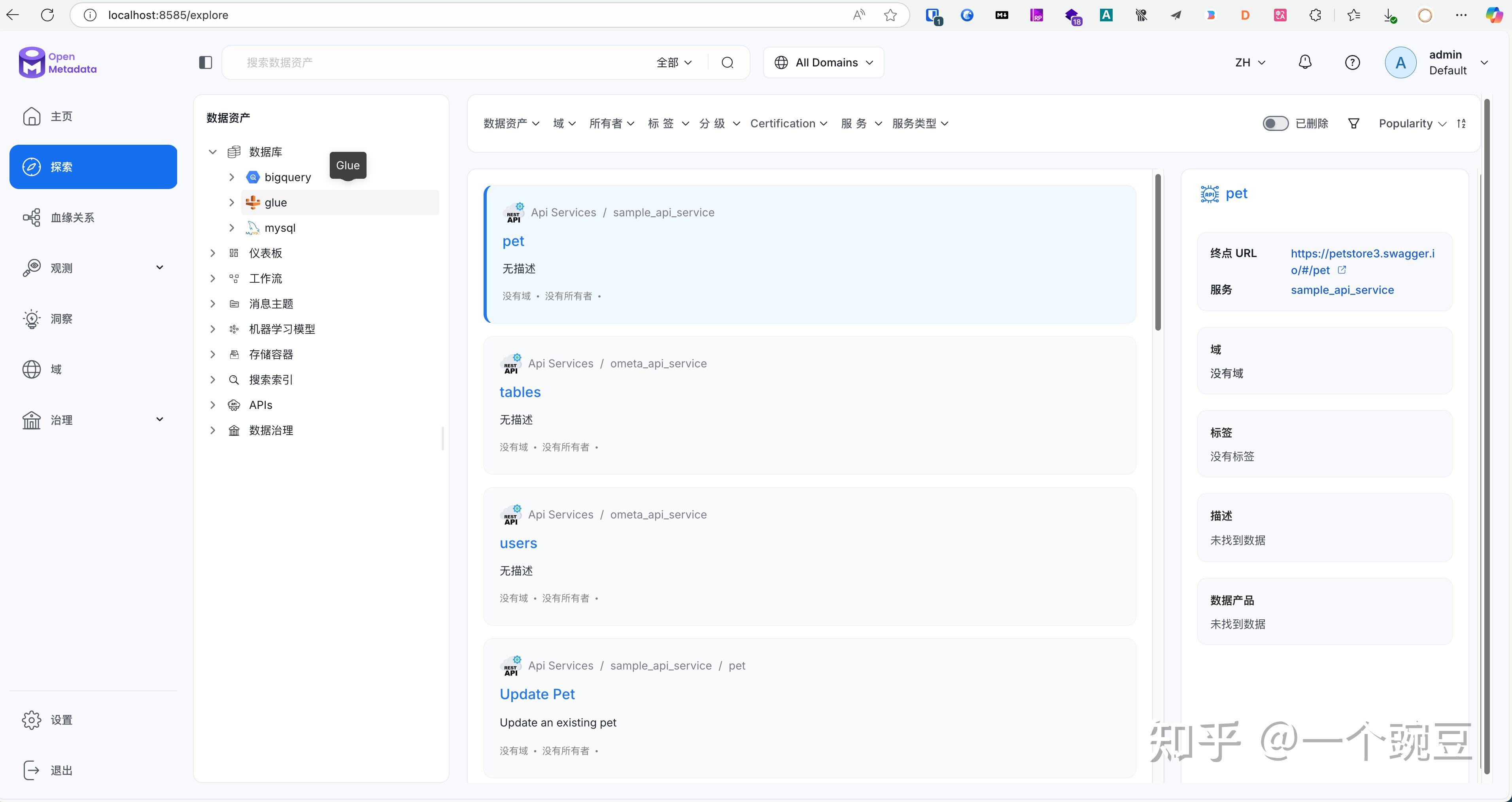This screenshot has width=1512, height=802.
Task: Open the help question mark icon
Action: 1352,62
